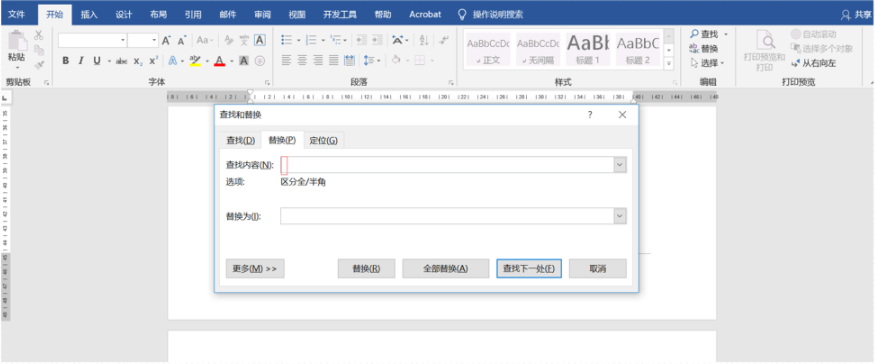Click the 更多(M) >> button

coord(255,269)
